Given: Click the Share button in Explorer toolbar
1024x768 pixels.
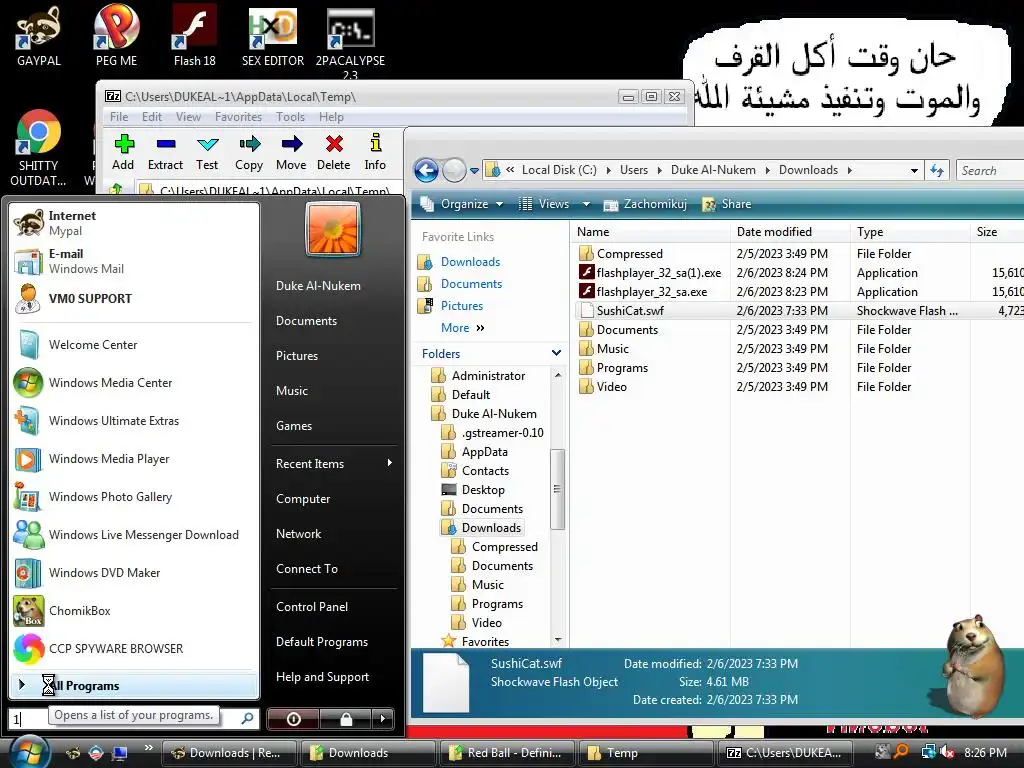Looking at the screenshot, I should coord(727,204).
